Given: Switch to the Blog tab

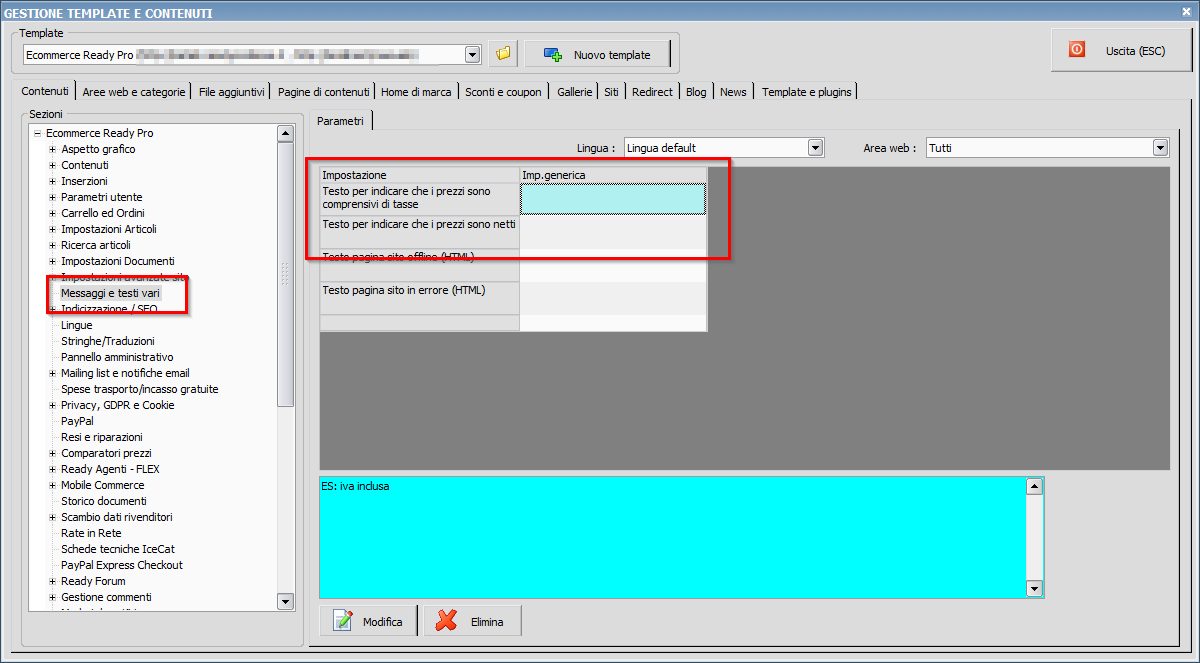Looking at the screenshot, I should click(x=696, y=91).
